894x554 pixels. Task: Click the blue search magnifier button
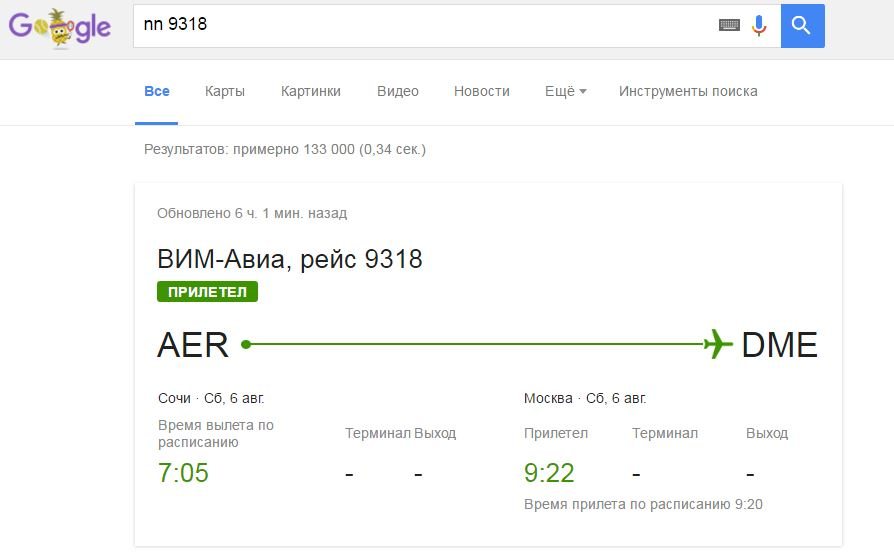(802, 26)
